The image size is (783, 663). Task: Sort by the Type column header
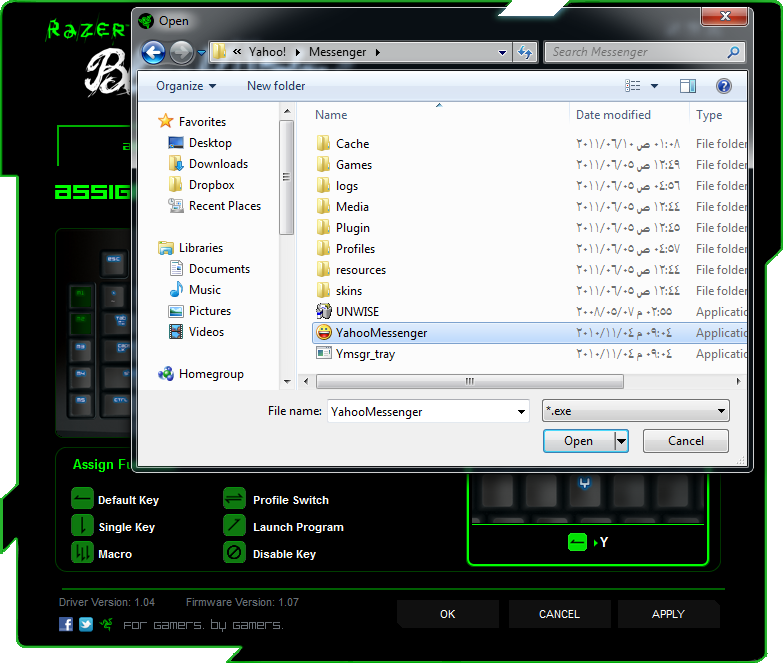[709, 115]
